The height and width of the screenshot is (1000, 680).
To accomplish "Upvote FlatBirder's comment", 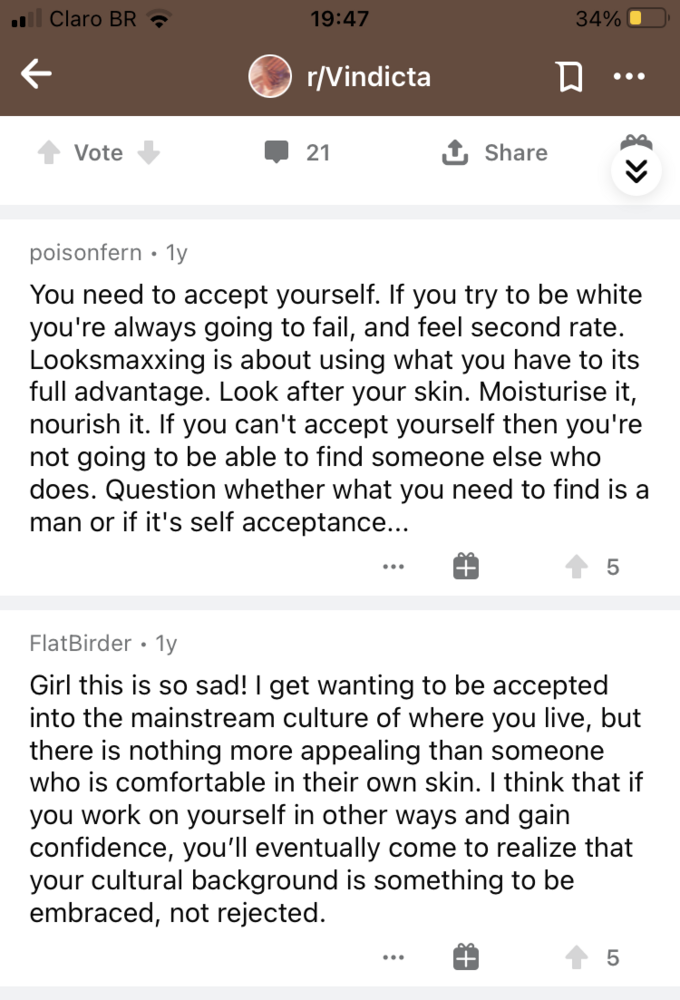I will pyautogui.click(x=577, y=957).
